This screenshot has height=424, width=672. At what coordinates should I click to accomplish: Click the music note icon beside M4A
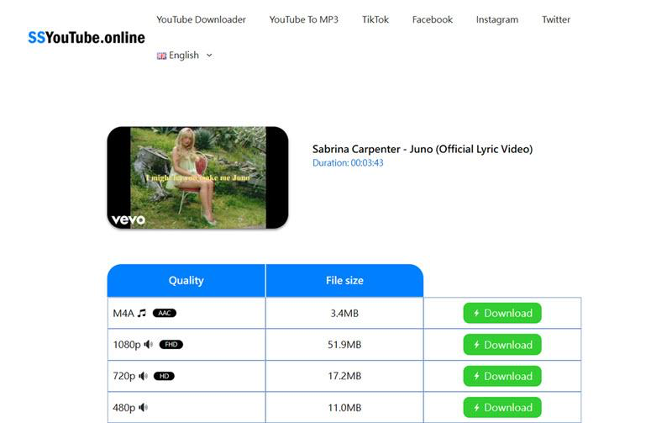(x=142, y=313)
